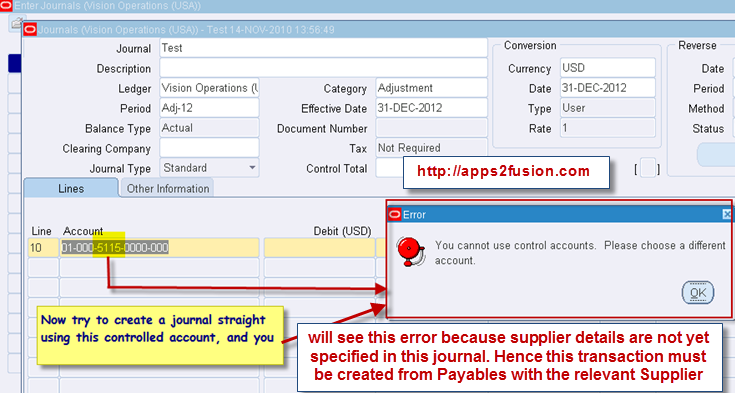
Task: Click the Debit (USD) cell for line 10
Action: (319, 248)
